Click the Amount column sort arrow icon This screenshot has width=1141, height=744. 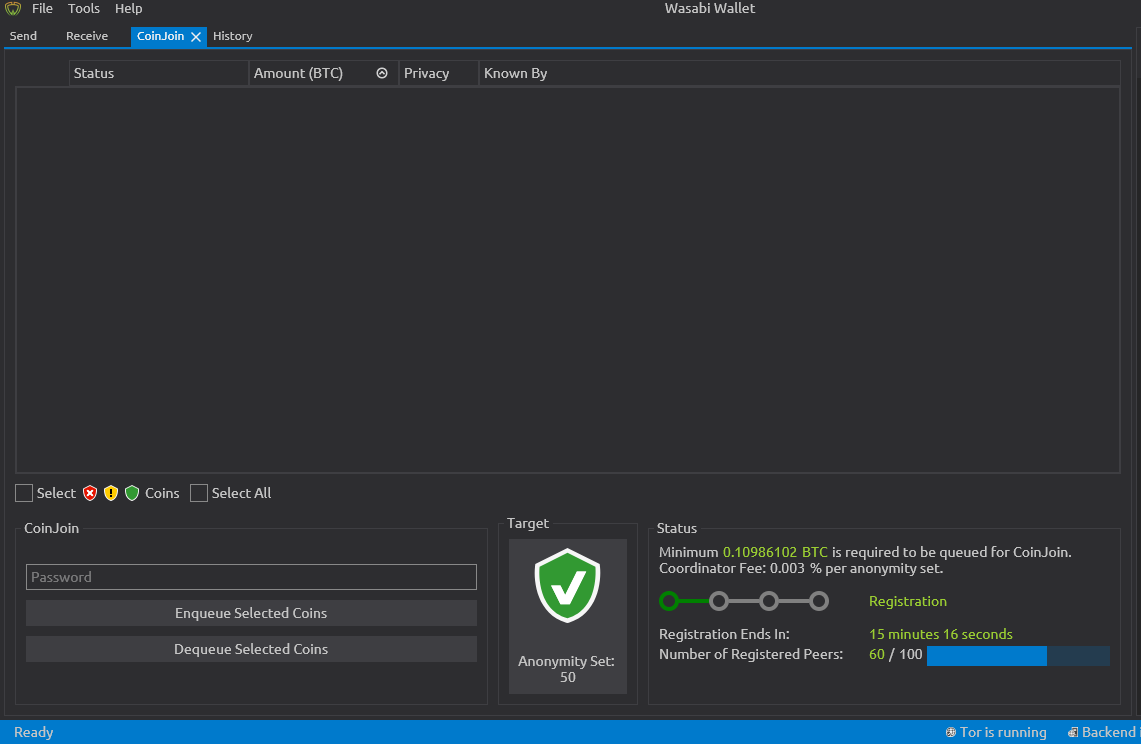coord(381,73)
